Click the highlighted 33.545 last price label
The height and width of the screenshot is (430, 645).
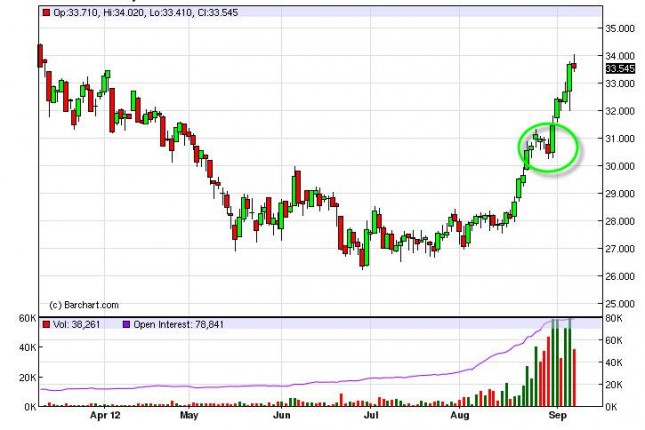point(620,69)
